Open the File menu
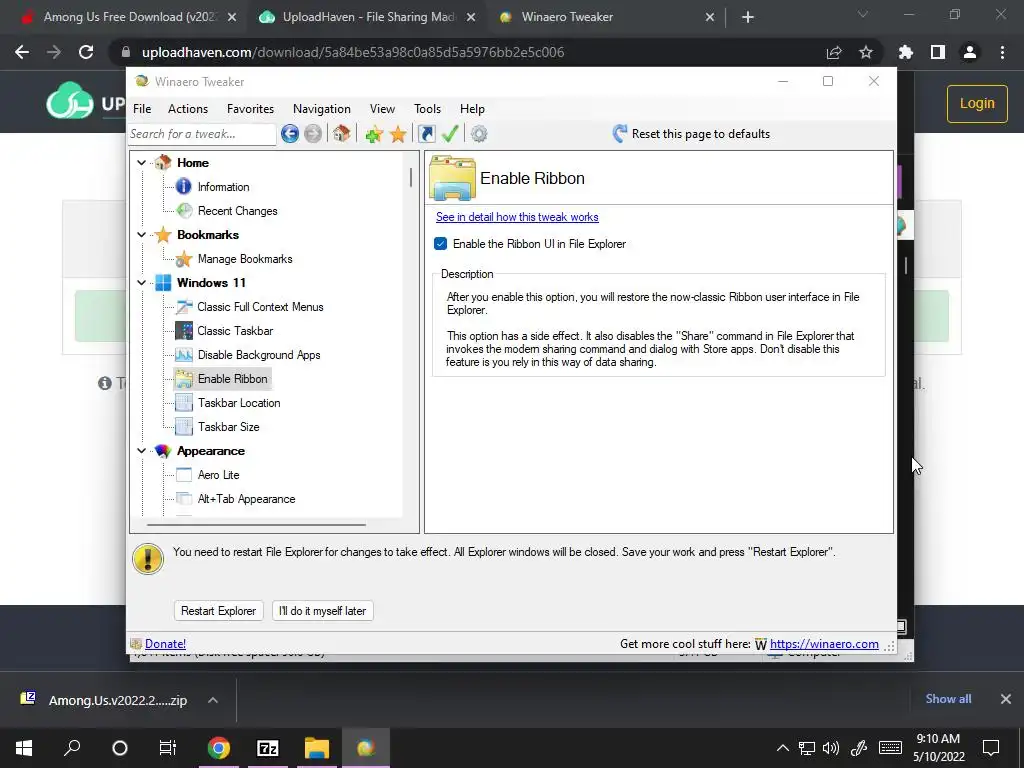This screenshot has width=1024, height=768. pos(142,109)
